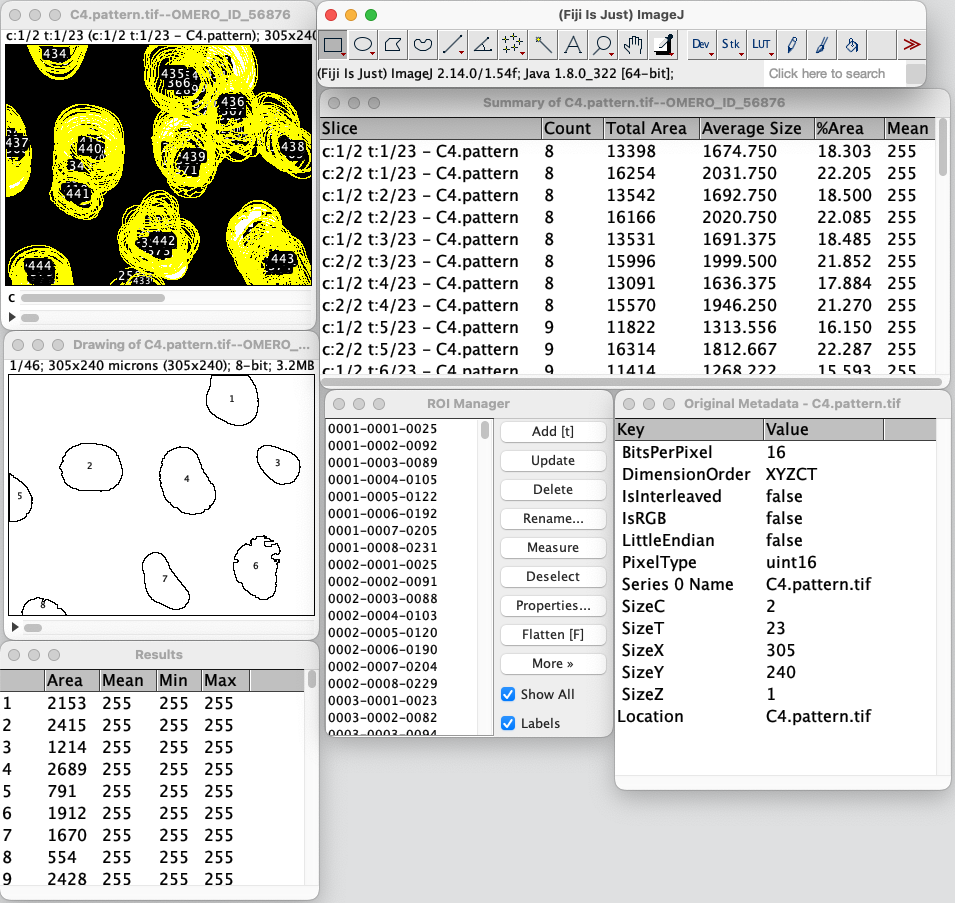The image size is (955, 903).
Task: Select row 9 with area 2428 in Results
Action: [x=152, y=879]
